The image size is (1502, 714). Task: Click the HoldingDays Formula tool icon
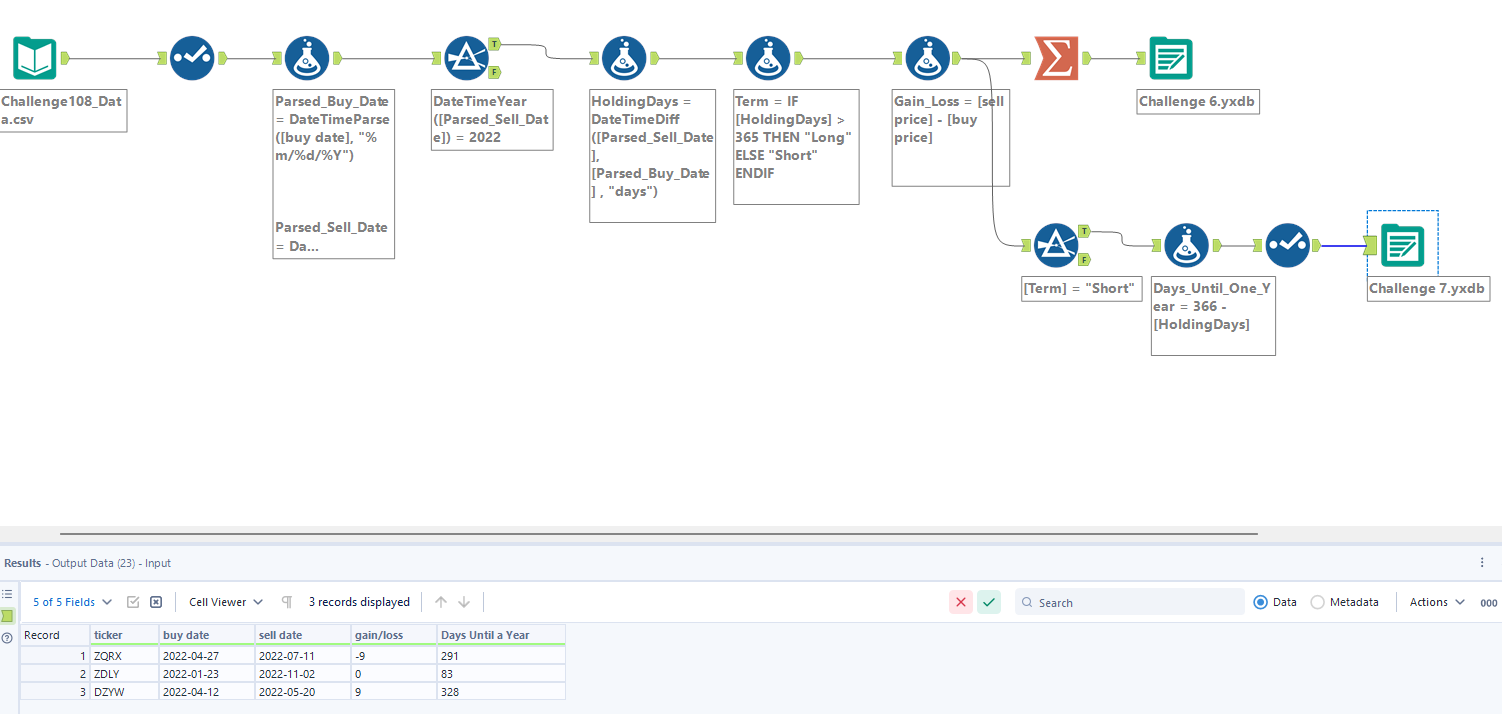click(624, 58)
